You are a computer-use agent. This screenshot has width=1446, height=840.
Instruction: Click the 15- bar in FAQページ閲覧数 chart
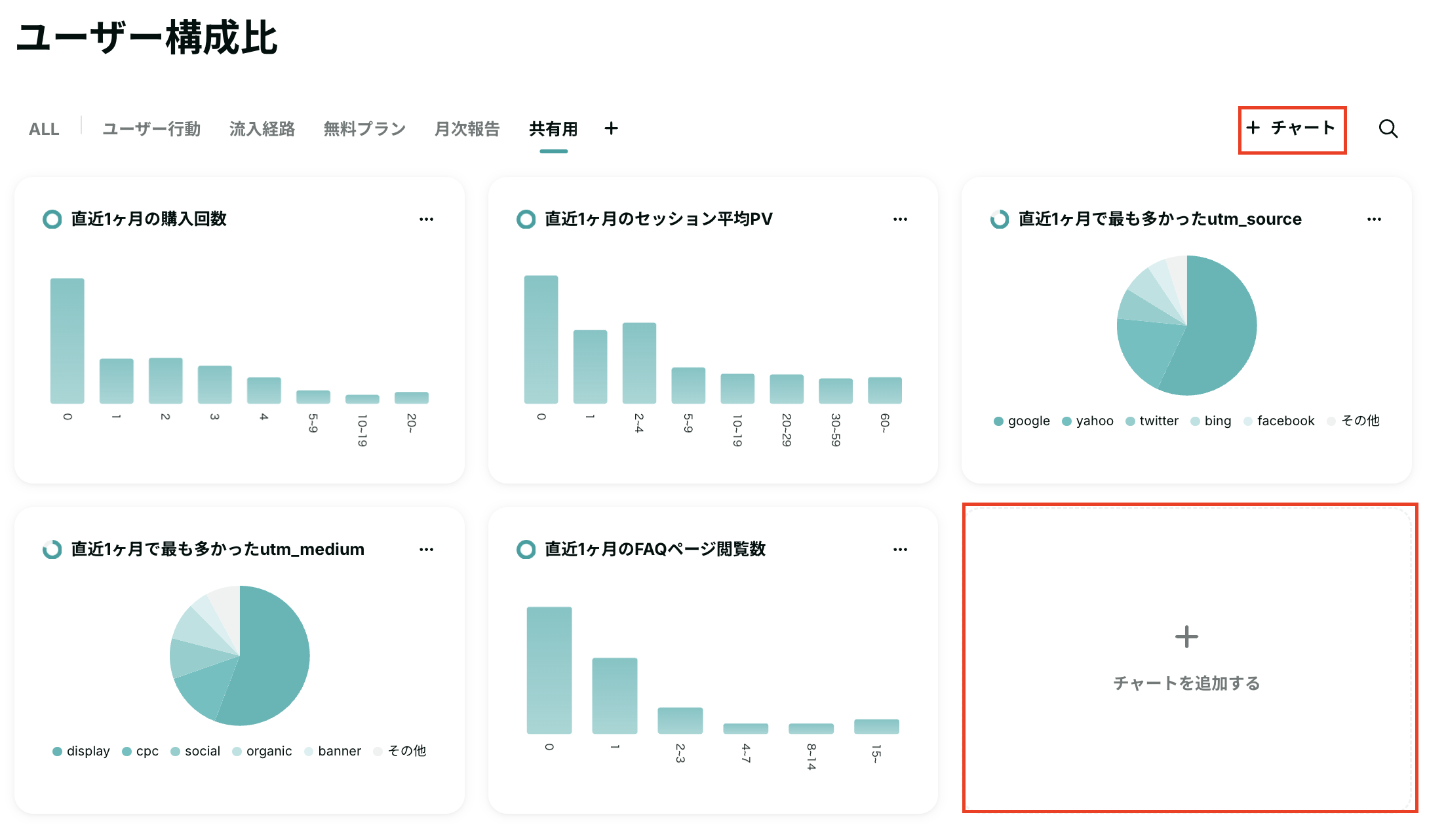pos(876,727)
